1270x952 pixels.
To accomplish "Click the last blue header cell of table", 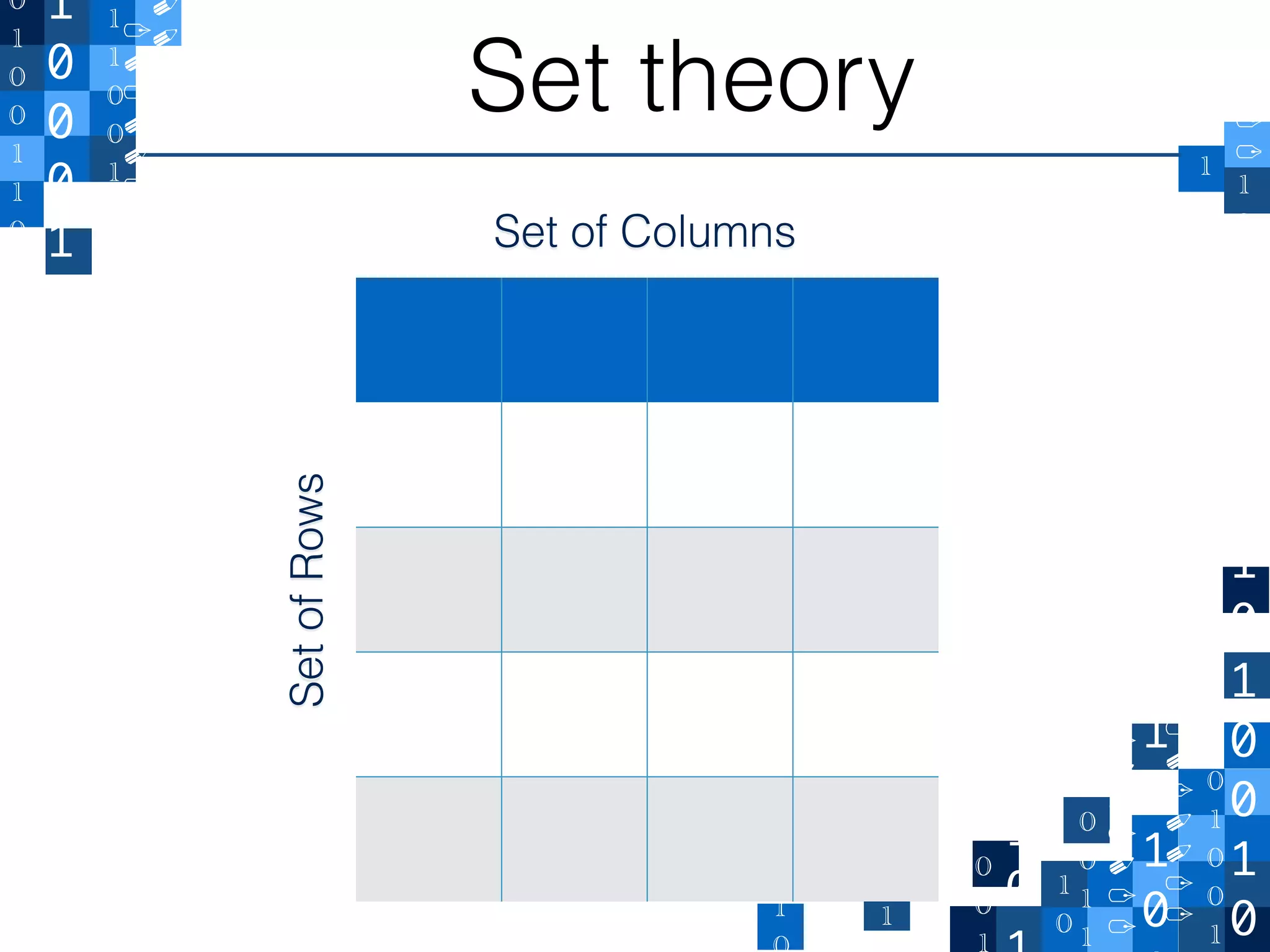I will 866,340.
